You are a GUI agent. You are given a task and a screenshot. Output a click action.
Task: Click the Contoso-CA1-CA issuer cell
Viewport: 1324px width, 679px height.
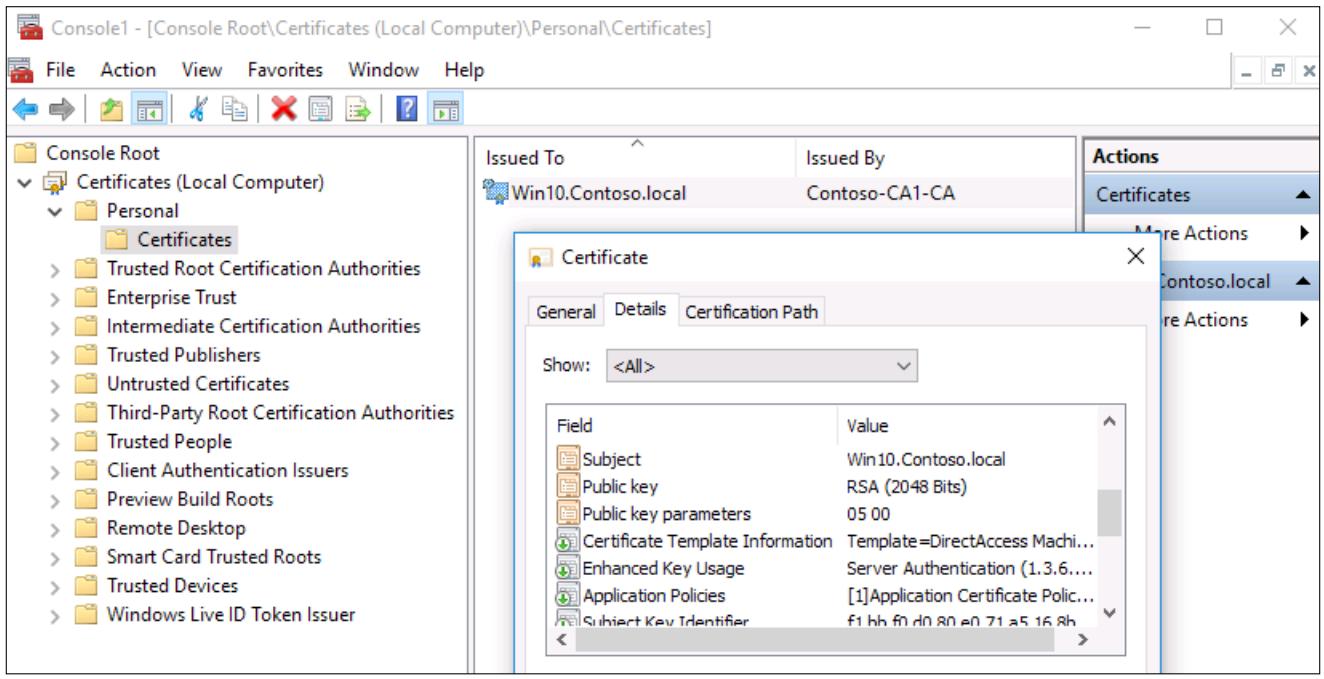pyautogui.click(x=881, y=193)
